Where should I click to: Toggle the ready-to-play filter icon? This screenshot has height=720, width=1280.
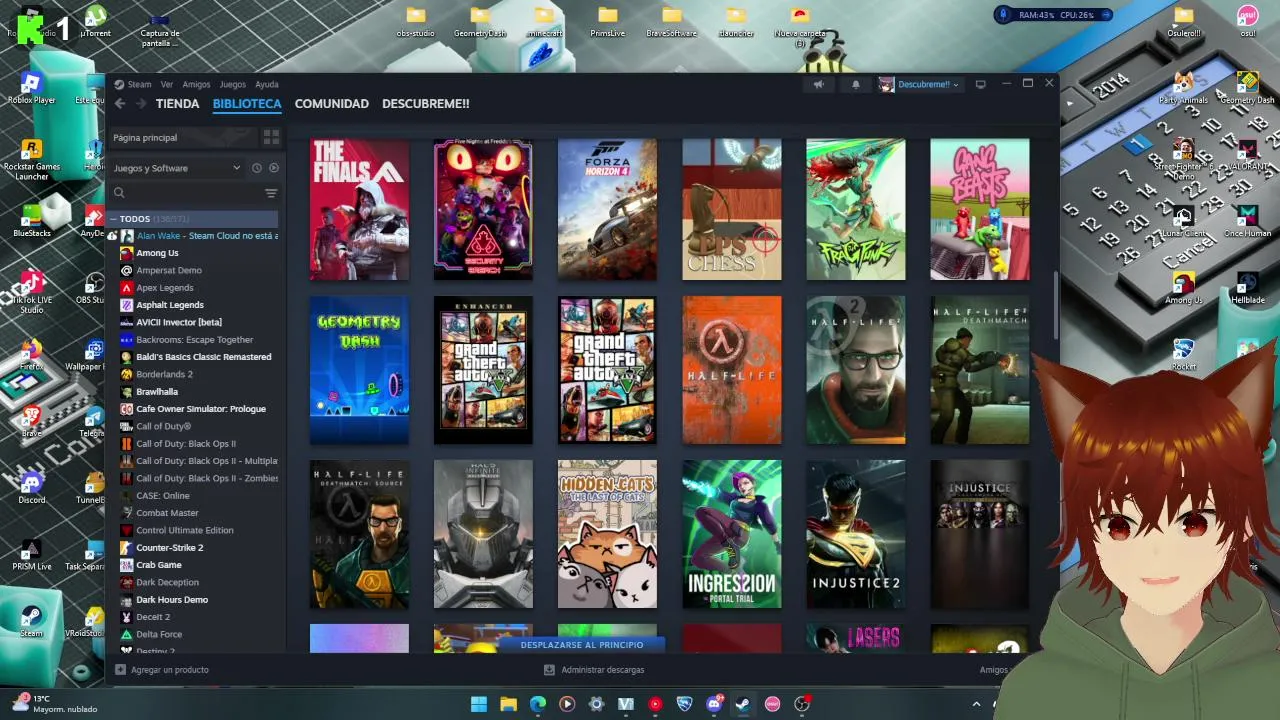tap(273, 168)
